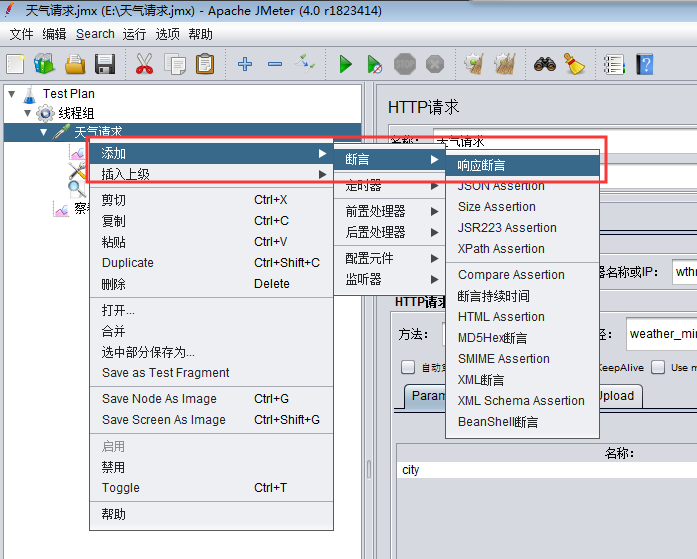Select 剪切 in context menu
The image size is (697, 559).
click(x=211, y=200)
